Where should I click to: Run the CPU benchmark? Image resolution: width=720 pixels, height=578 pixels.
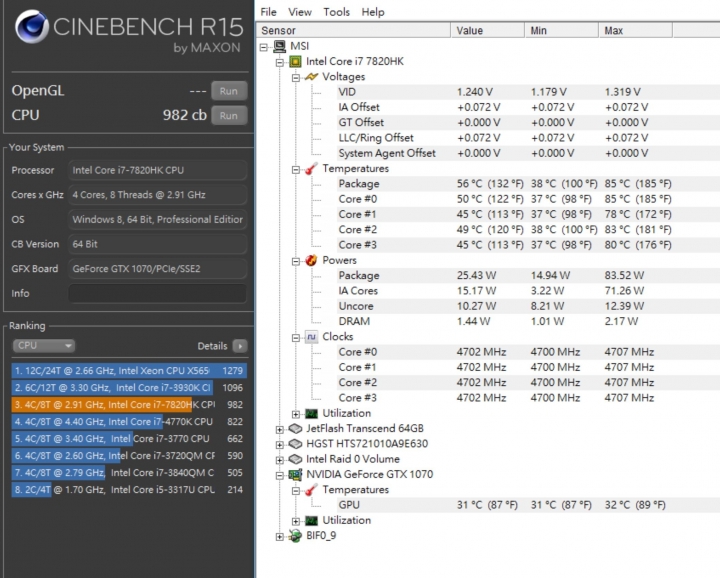coord(229,116)
